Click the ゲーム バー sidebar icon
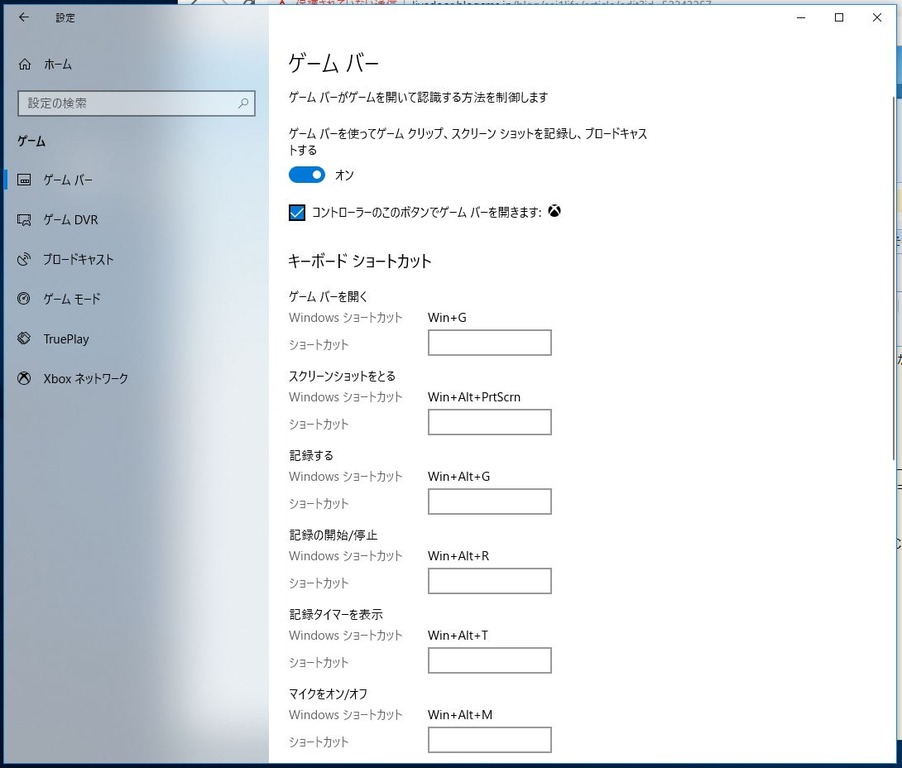The image size is (902, 768). click(24, 180)
